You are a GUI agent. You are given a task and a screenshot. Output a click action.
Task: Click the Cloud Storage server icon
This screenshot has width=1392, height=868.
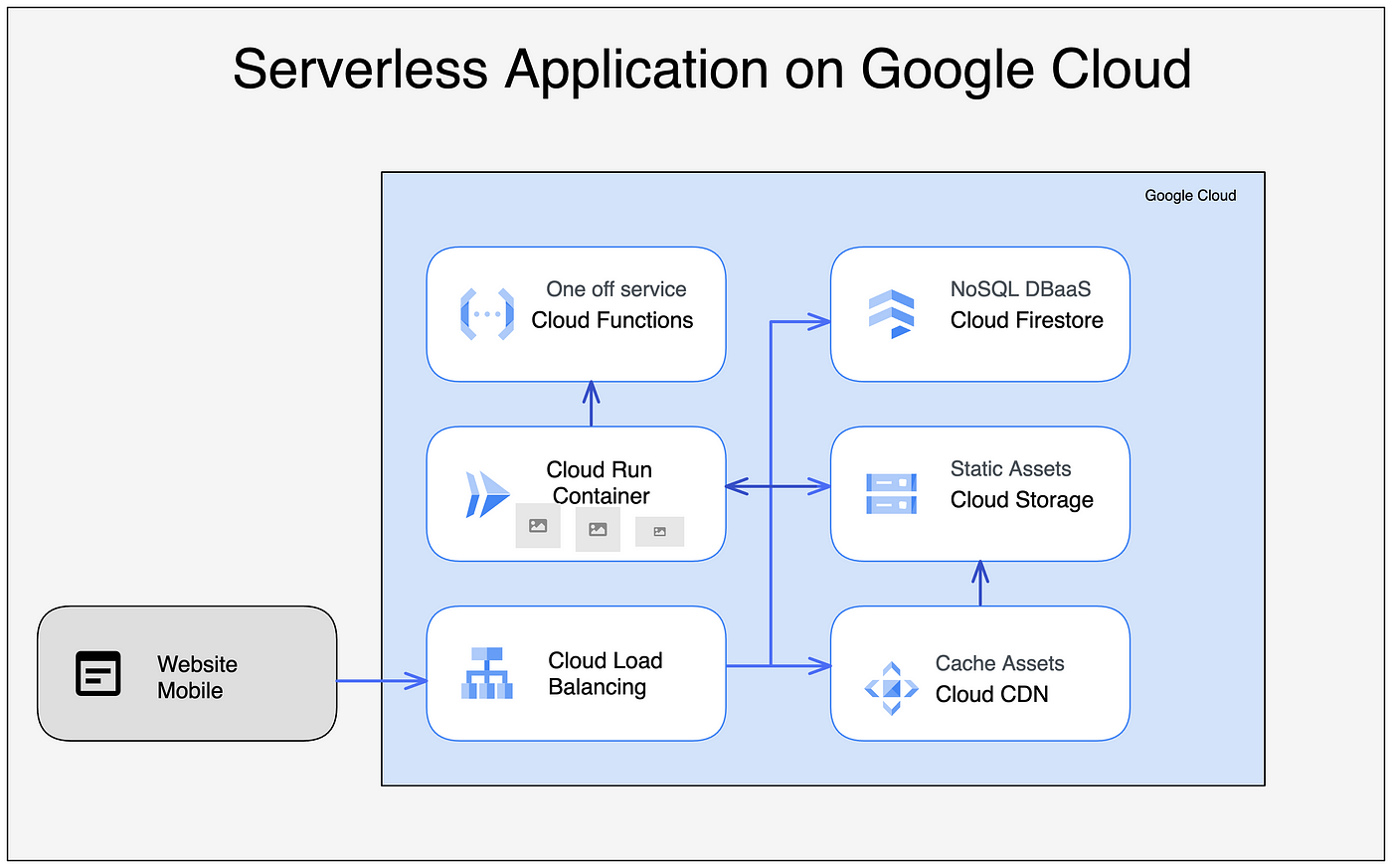891,493
